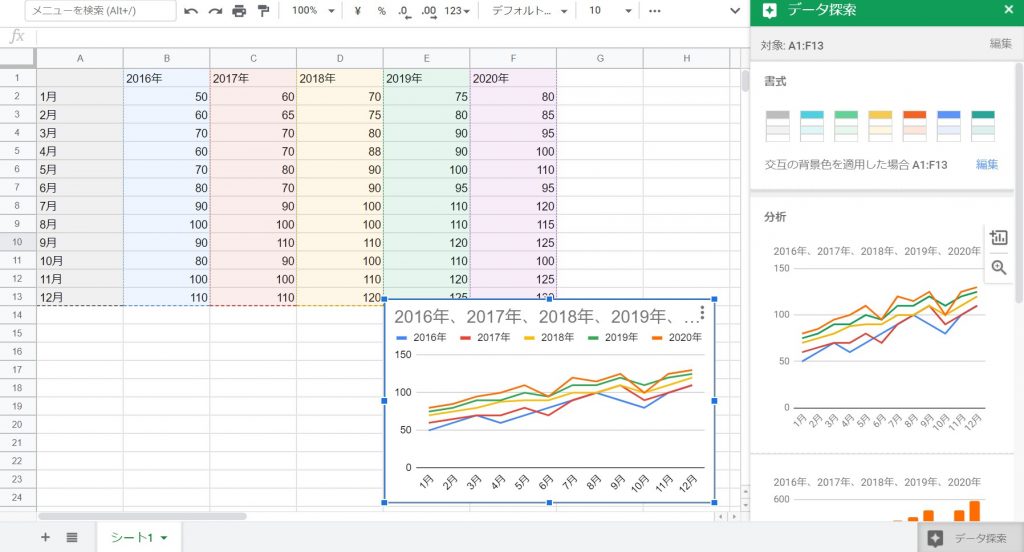Click the analysis line chart thumbnail

click(x=878, y=338)
